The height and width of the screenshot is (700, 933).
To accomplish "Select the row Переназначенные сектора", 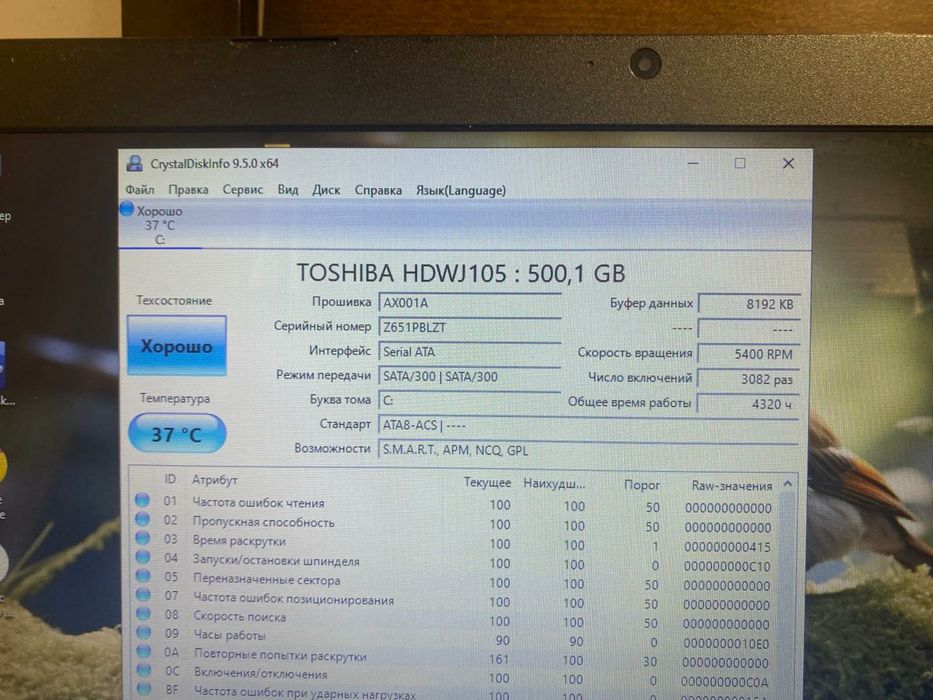I will (x=455, y=582).
